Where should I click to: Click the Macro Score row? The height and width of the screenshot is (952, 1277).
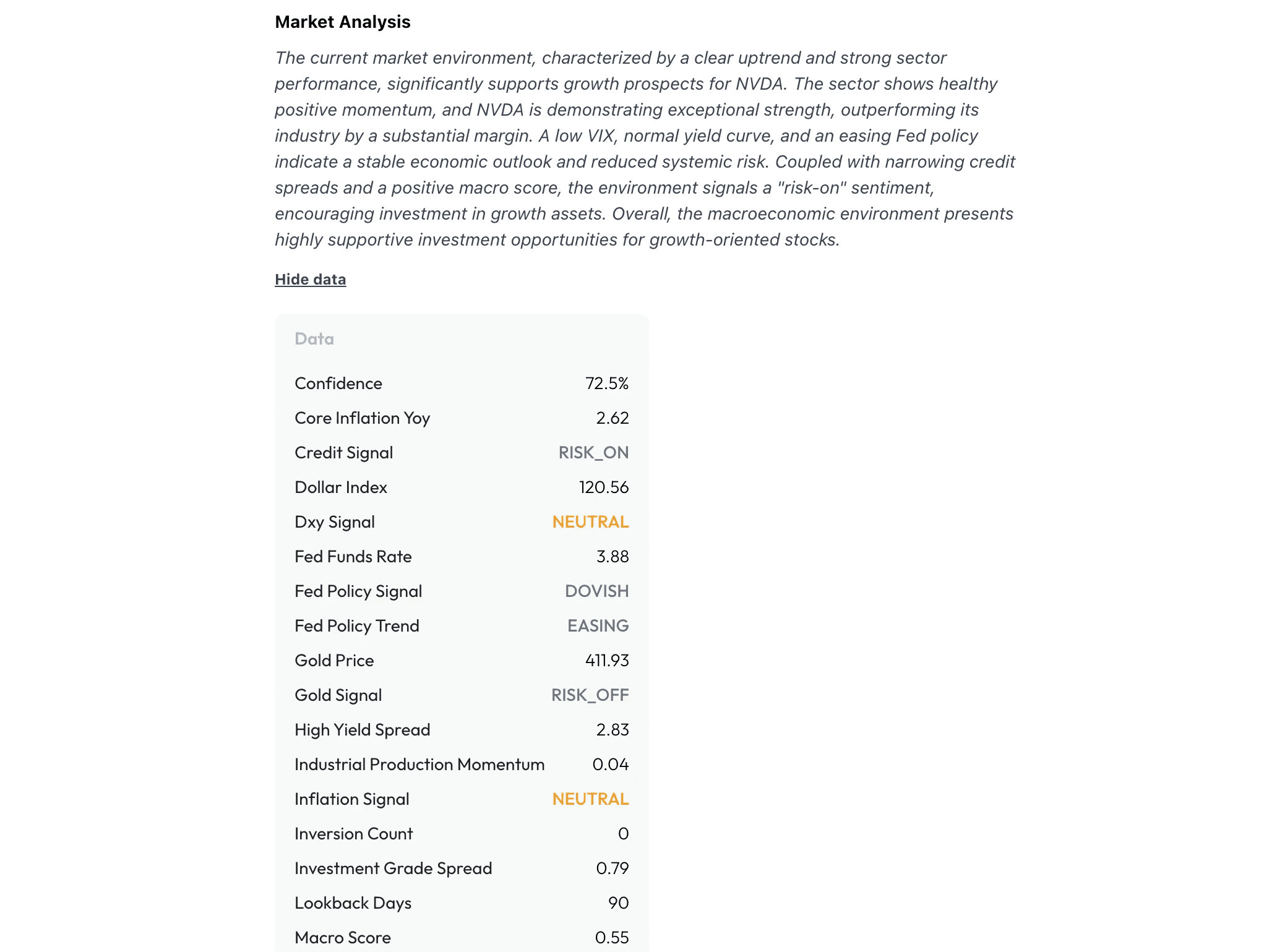(x=342, y=937)
